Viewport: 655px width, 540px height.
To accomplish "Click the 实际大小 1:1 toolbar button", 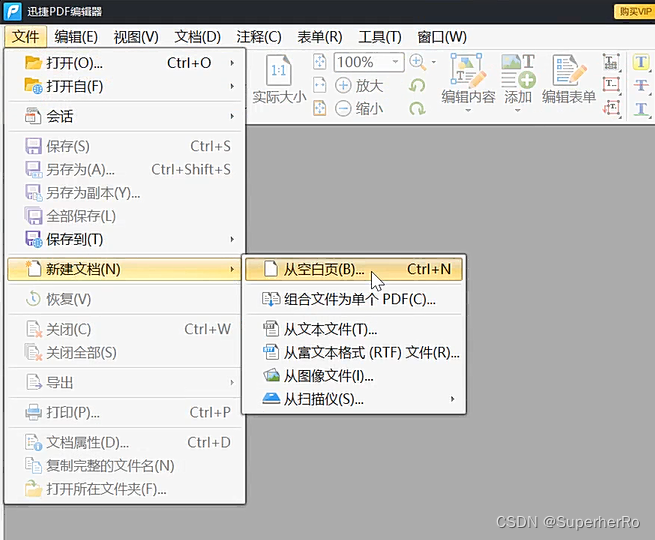I will (279, 79).
